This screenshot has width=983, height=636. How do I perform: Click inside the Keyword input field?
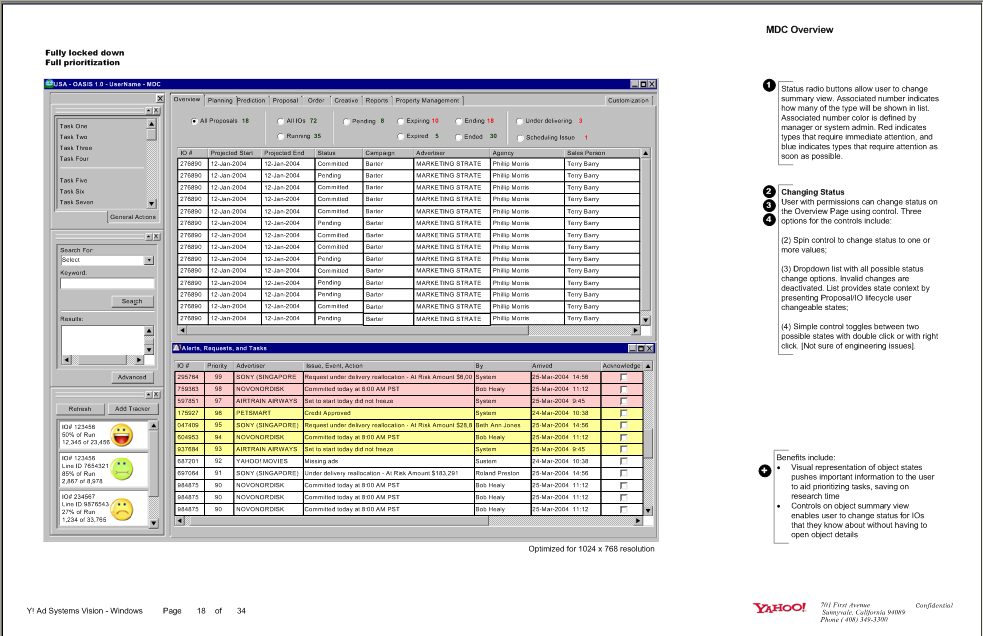click(109, 284)
